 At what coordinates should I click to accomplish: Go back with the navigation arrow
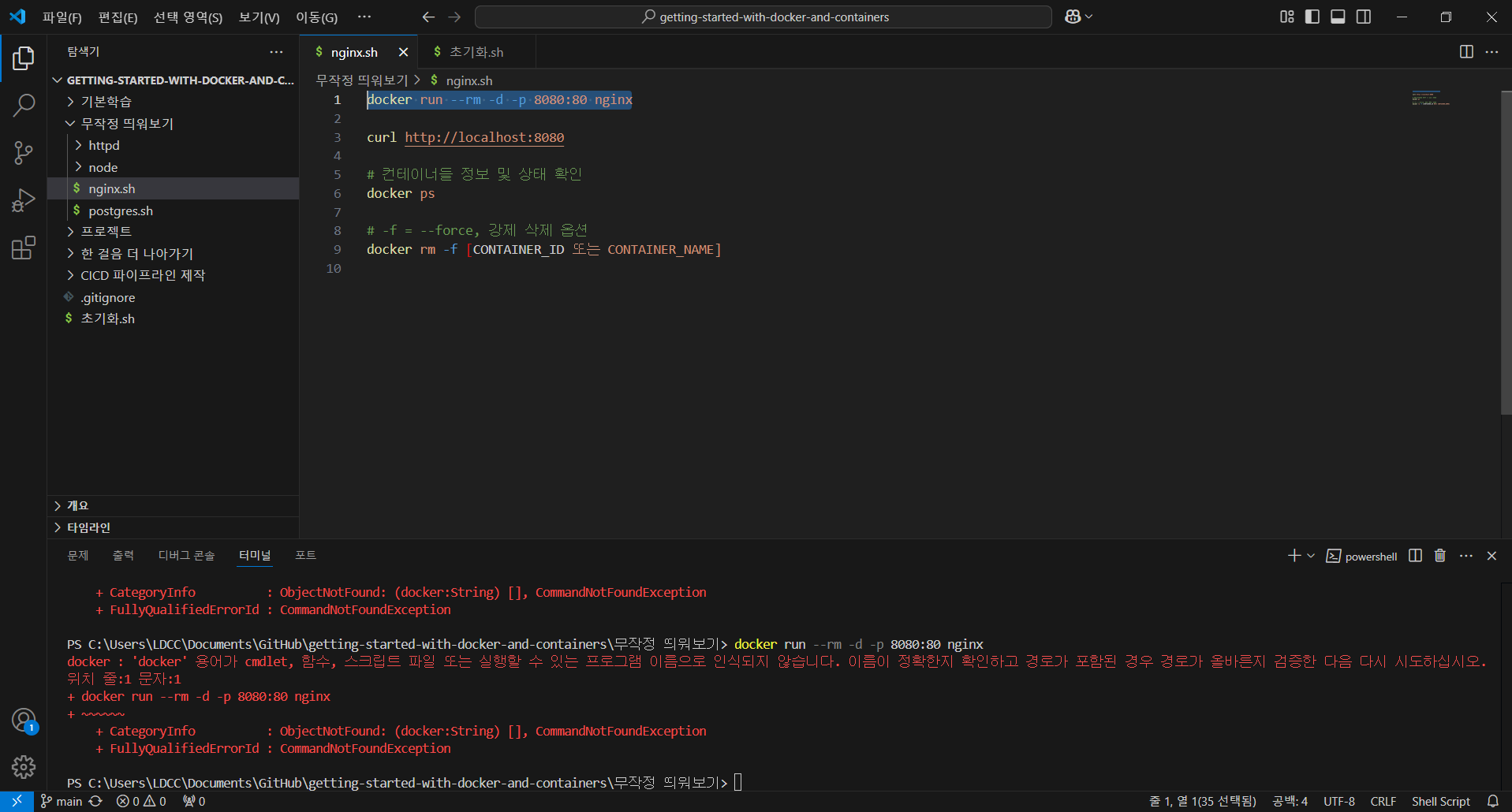click(x=428, y=17)
